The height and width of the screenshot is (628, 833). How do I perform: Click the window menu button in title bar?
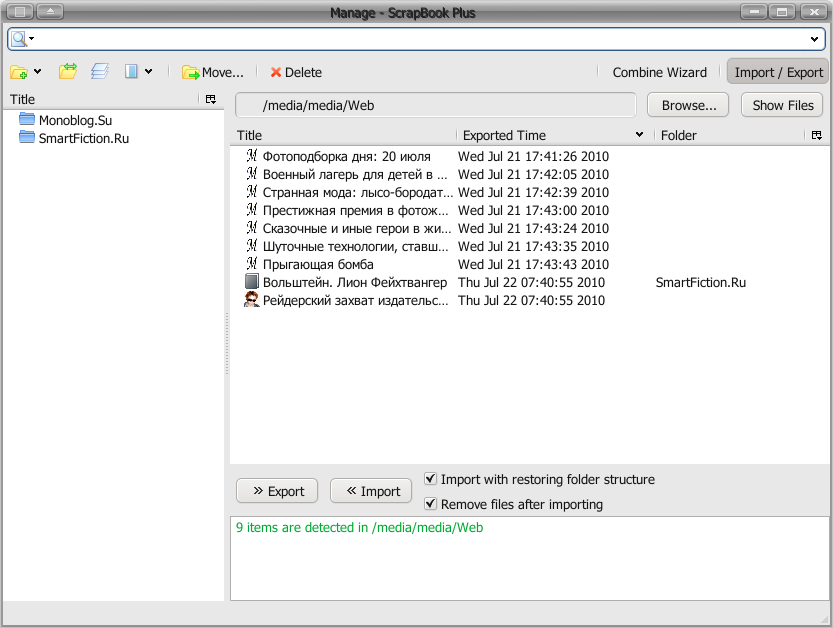coord(20,11)
